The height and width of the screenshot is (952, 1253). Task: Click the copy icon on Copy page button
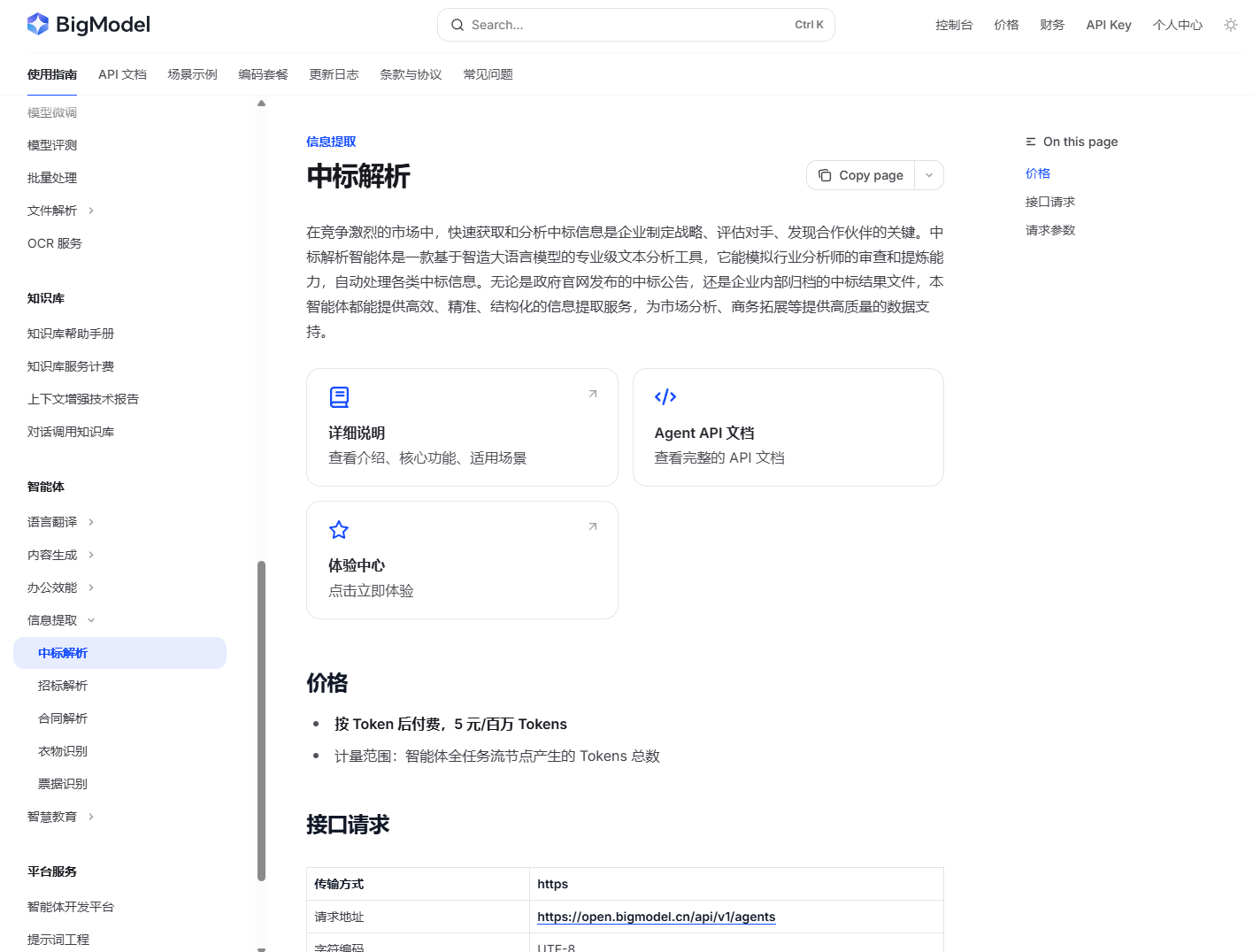825,175
